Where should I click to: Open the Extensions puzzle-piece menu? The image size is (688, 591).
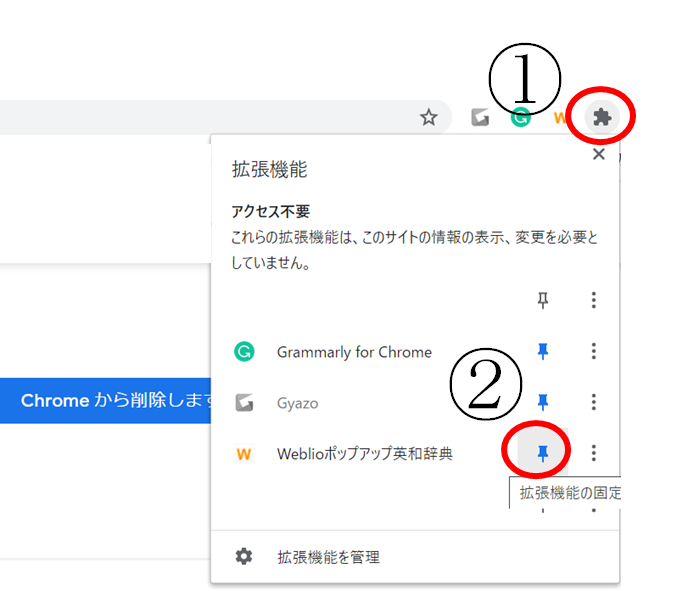pos(602,117)
